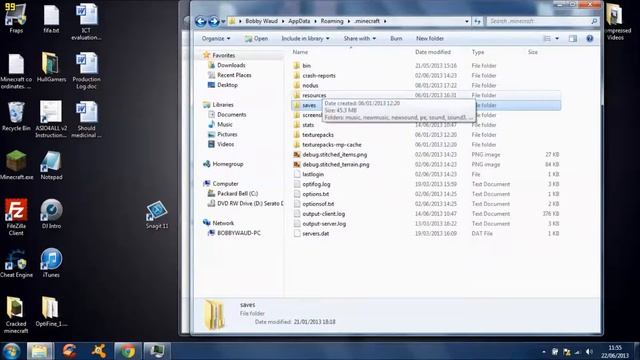Go back in Explorer navigation
Screen dimensions: 640x360
pos(200,21)
